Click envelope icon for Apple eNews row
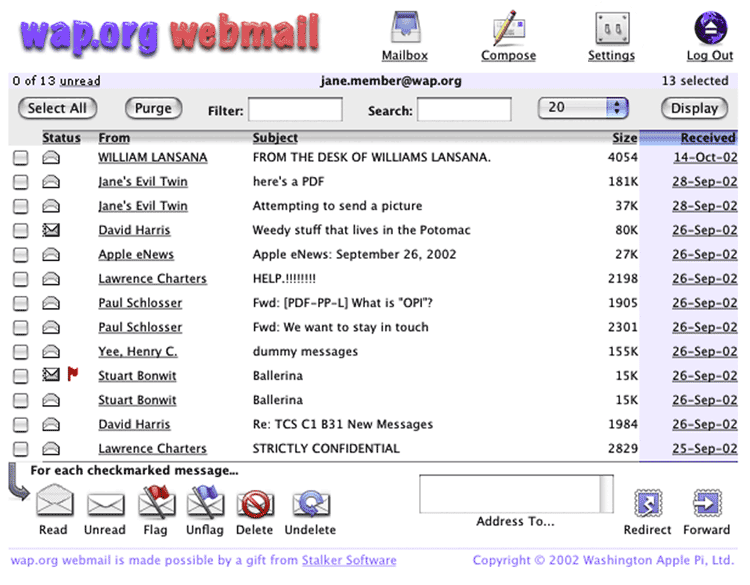This screenshot has height=585, width=750. 51,254
